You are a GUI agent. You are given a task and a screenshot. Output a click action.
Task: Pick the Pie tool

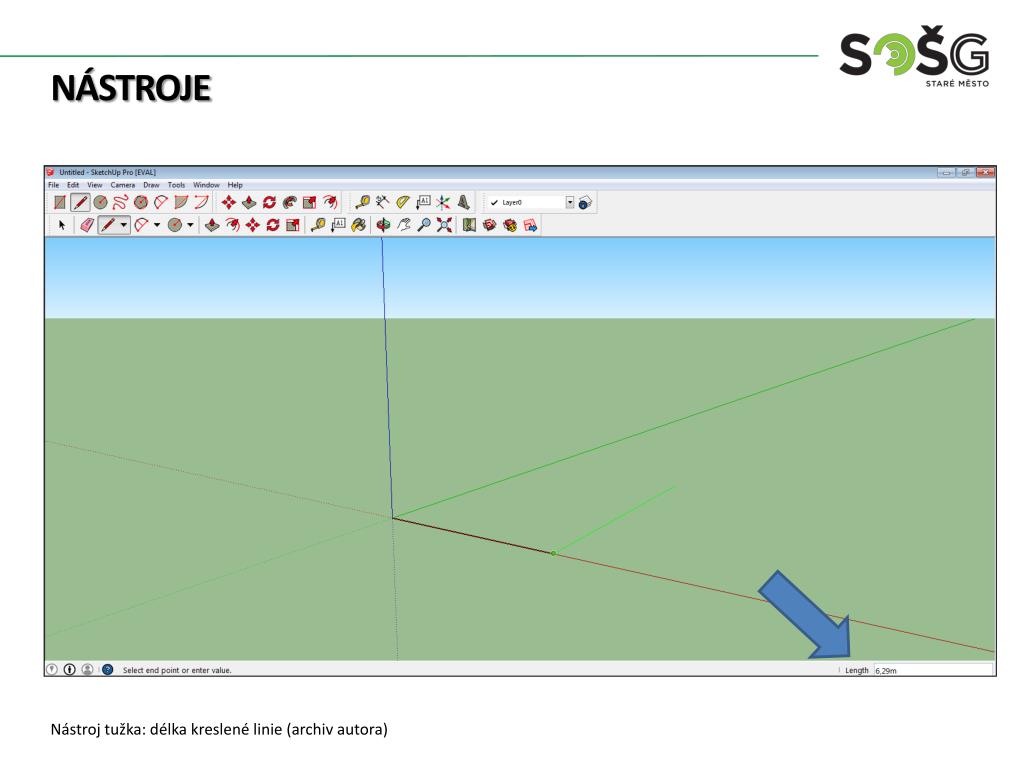pyautogui.click(x=181, y=202)
